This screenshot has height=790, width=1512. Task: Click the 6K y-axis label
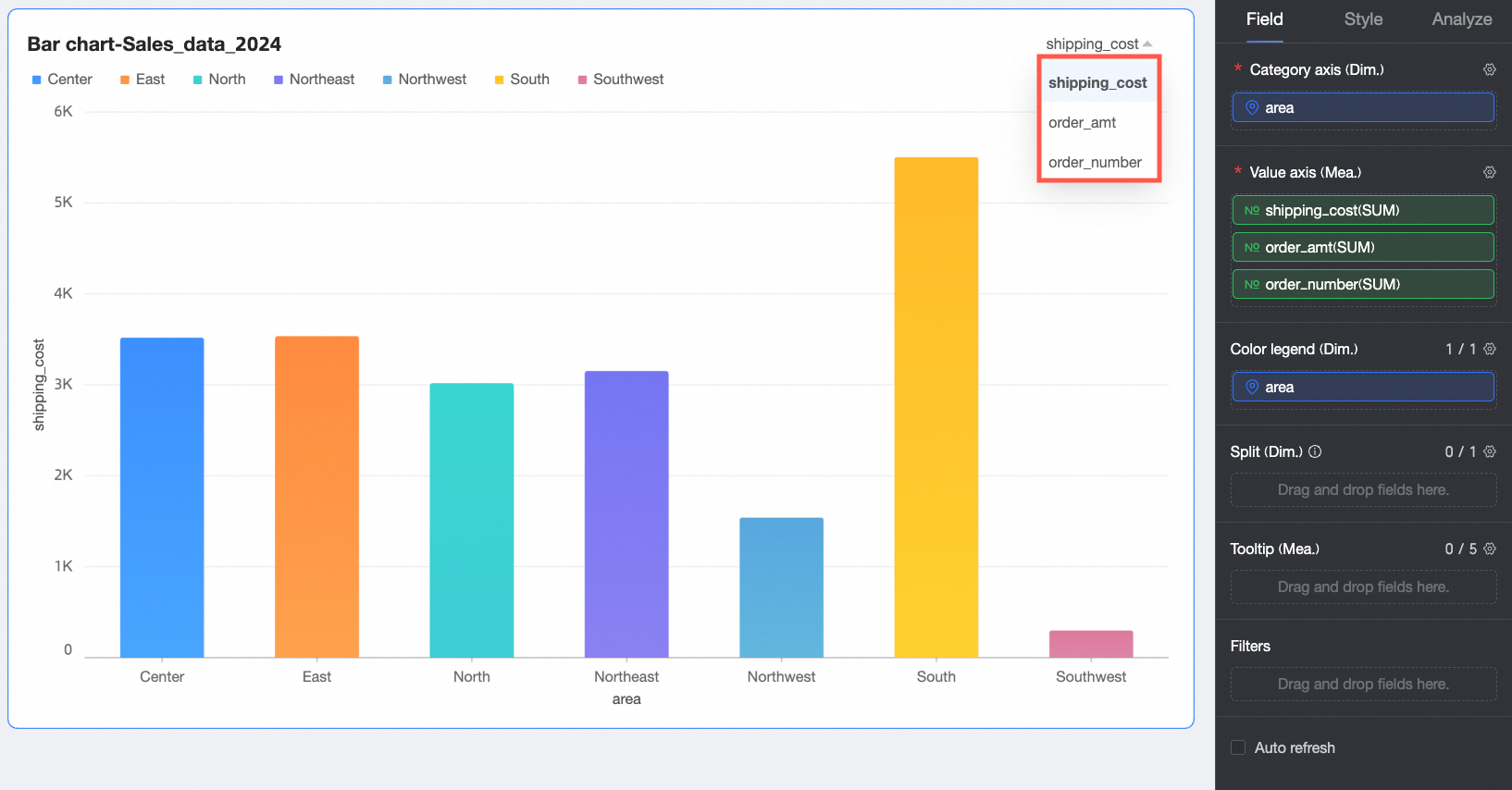[63, 111]
